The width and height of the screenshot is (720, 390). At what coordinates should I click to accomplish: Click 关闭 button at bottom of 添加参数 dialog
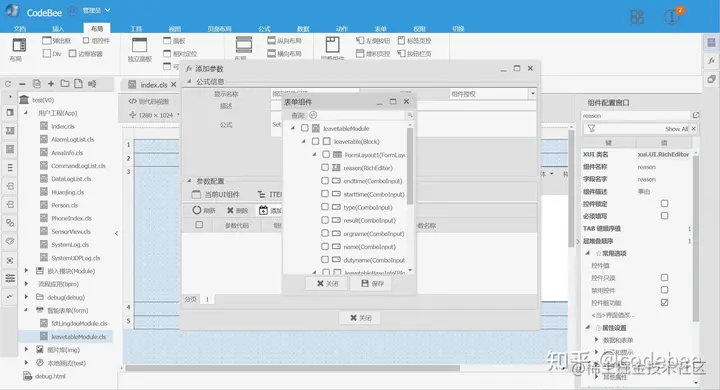[x=360, y=317]
